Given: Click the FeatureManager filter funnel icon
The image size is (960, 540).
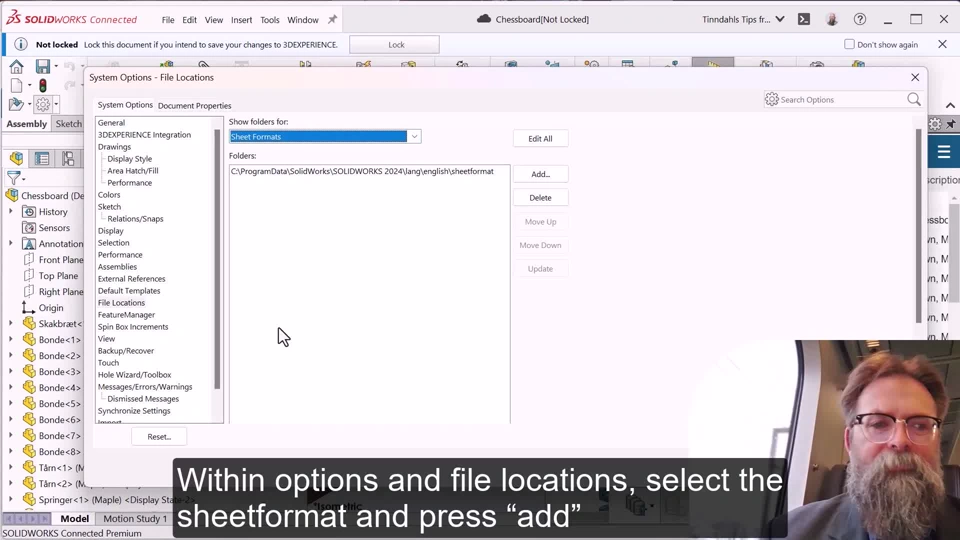Looking at the screenshot, I should point(13,178).
